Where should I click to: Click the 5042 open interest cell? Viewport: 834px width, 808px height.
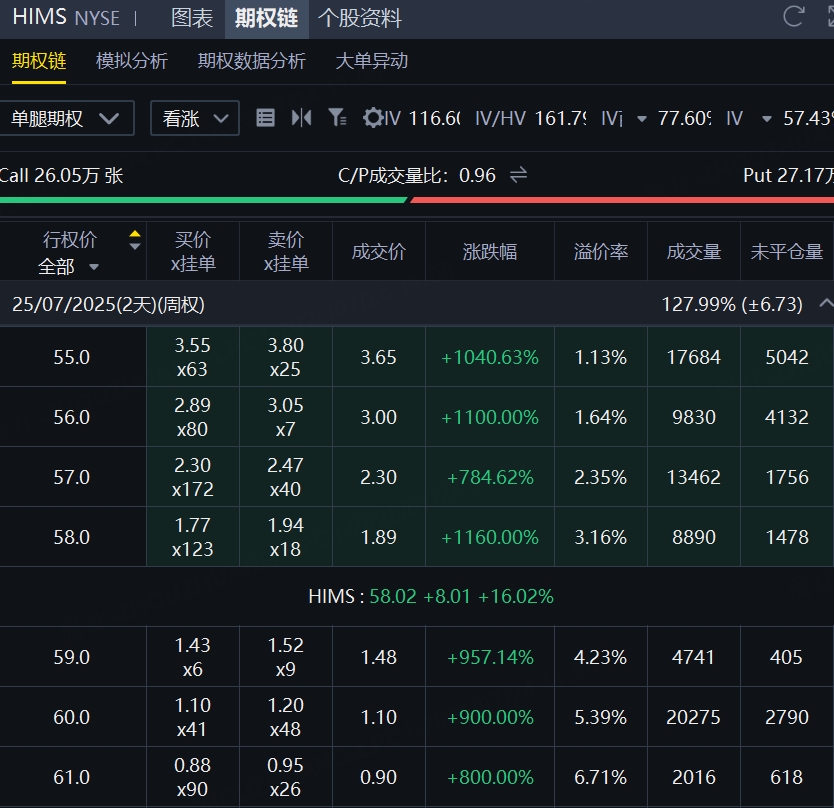[787, 357]
